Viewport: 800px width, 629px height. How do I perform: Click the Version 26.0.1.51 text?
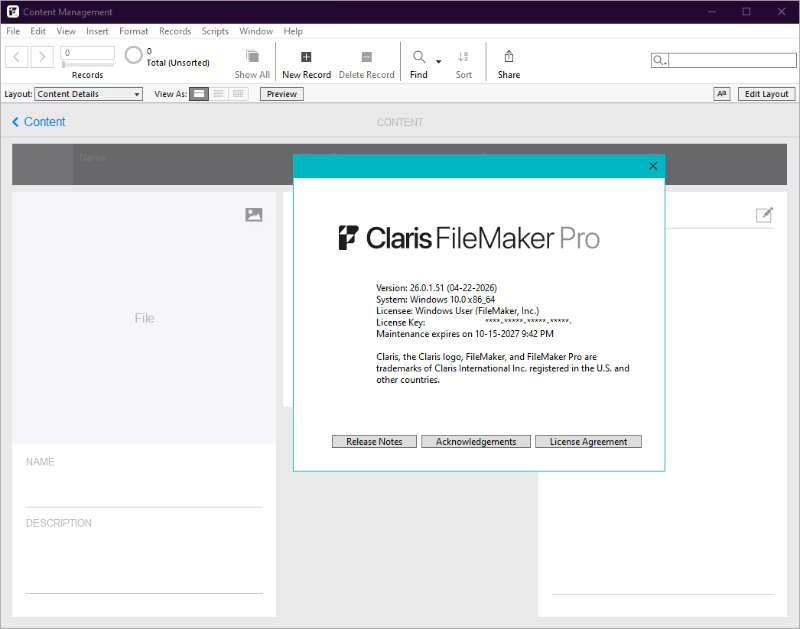coord(436,288)
